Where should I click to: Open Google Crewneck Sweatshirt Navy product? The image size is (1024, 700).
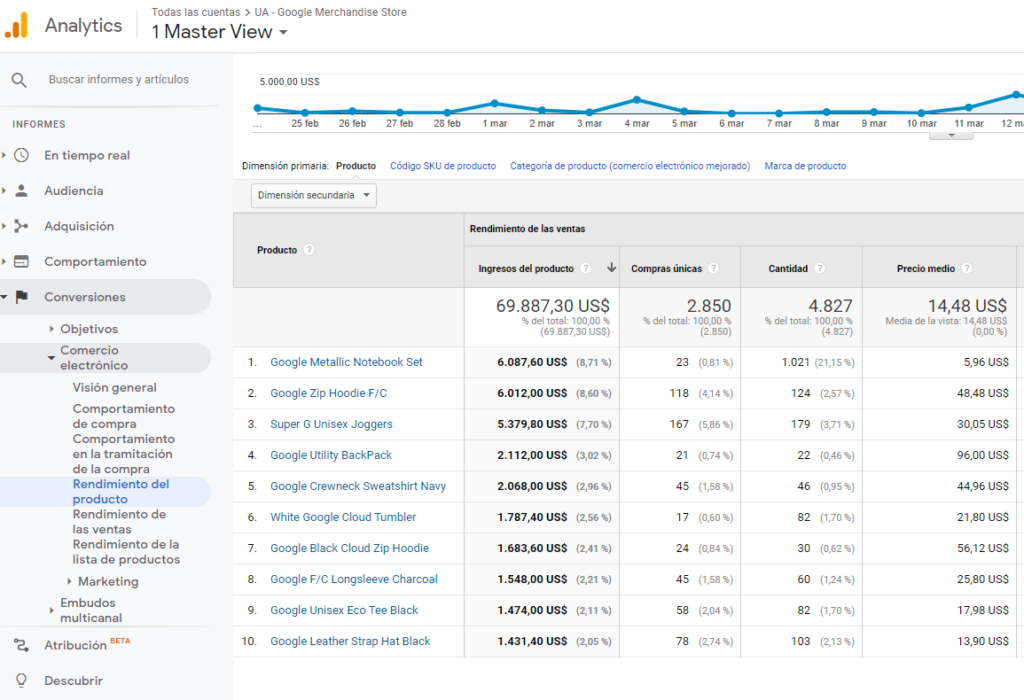click(x=358, y=486)
